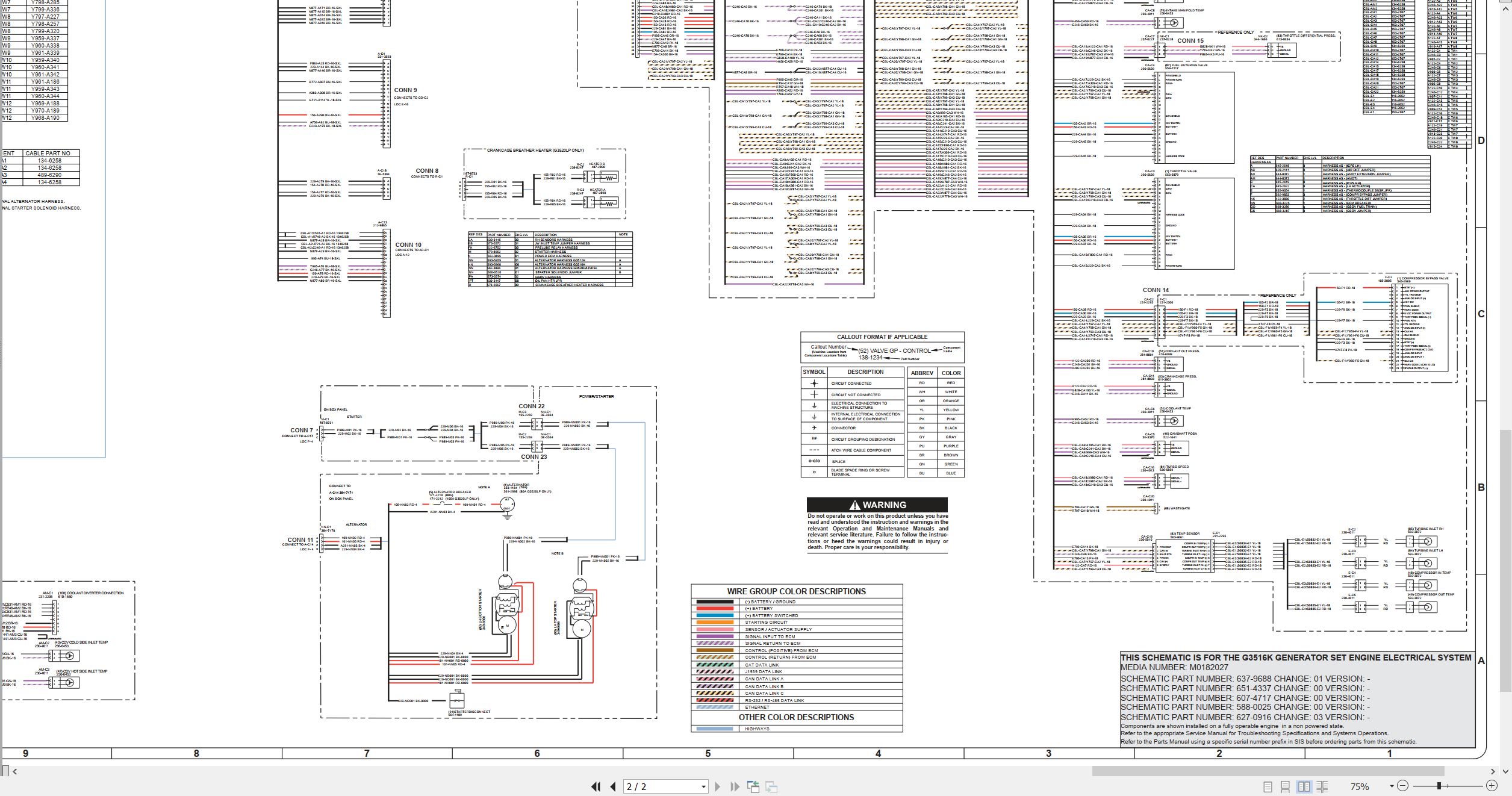Go to the next page

(717, 786)
